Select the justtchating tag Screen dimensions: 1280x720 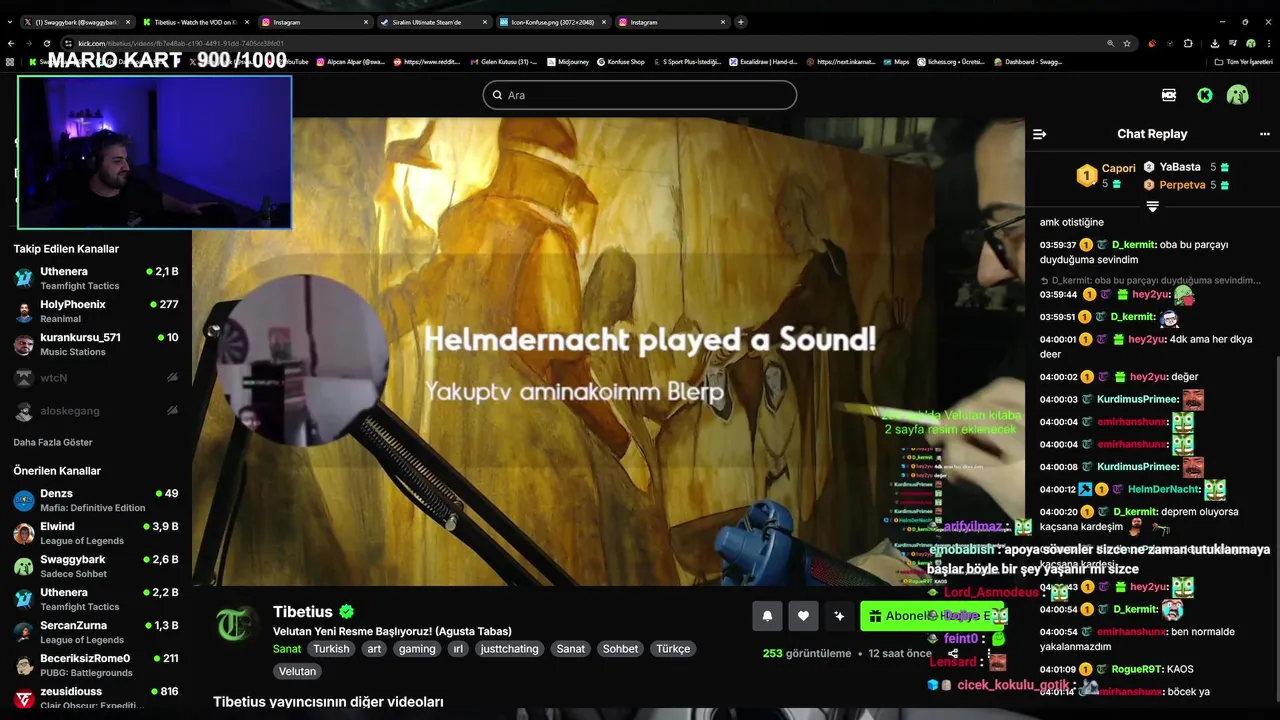(509, 649)
